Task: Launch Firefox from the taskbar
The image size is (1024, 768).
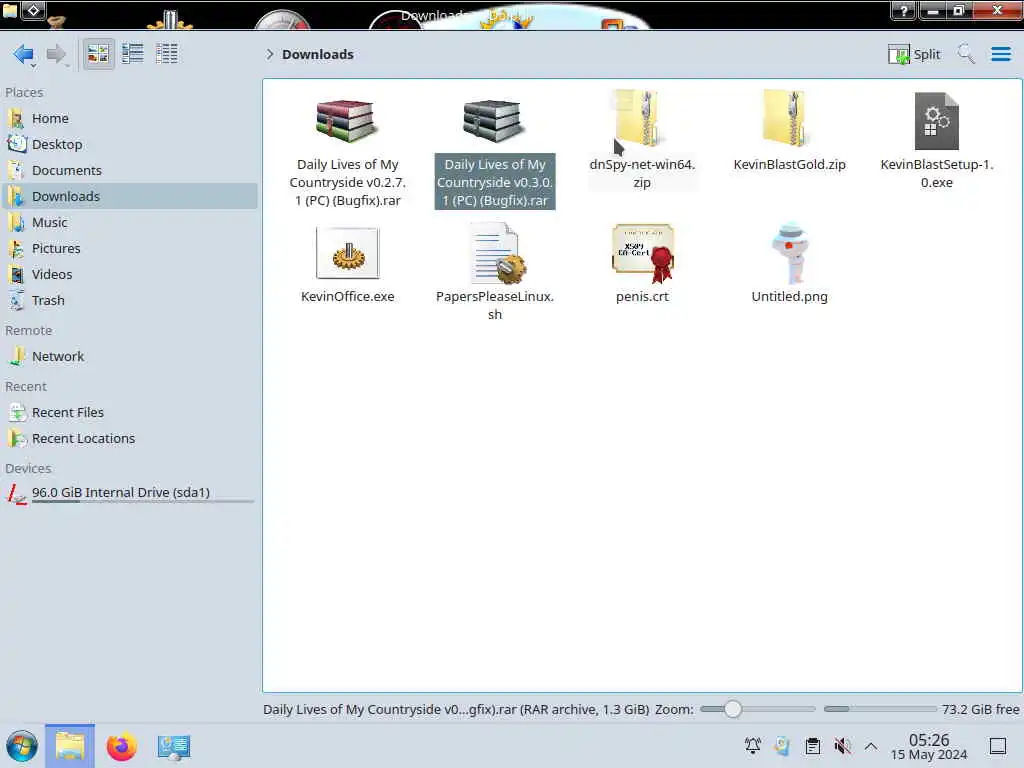Action: 121,746
